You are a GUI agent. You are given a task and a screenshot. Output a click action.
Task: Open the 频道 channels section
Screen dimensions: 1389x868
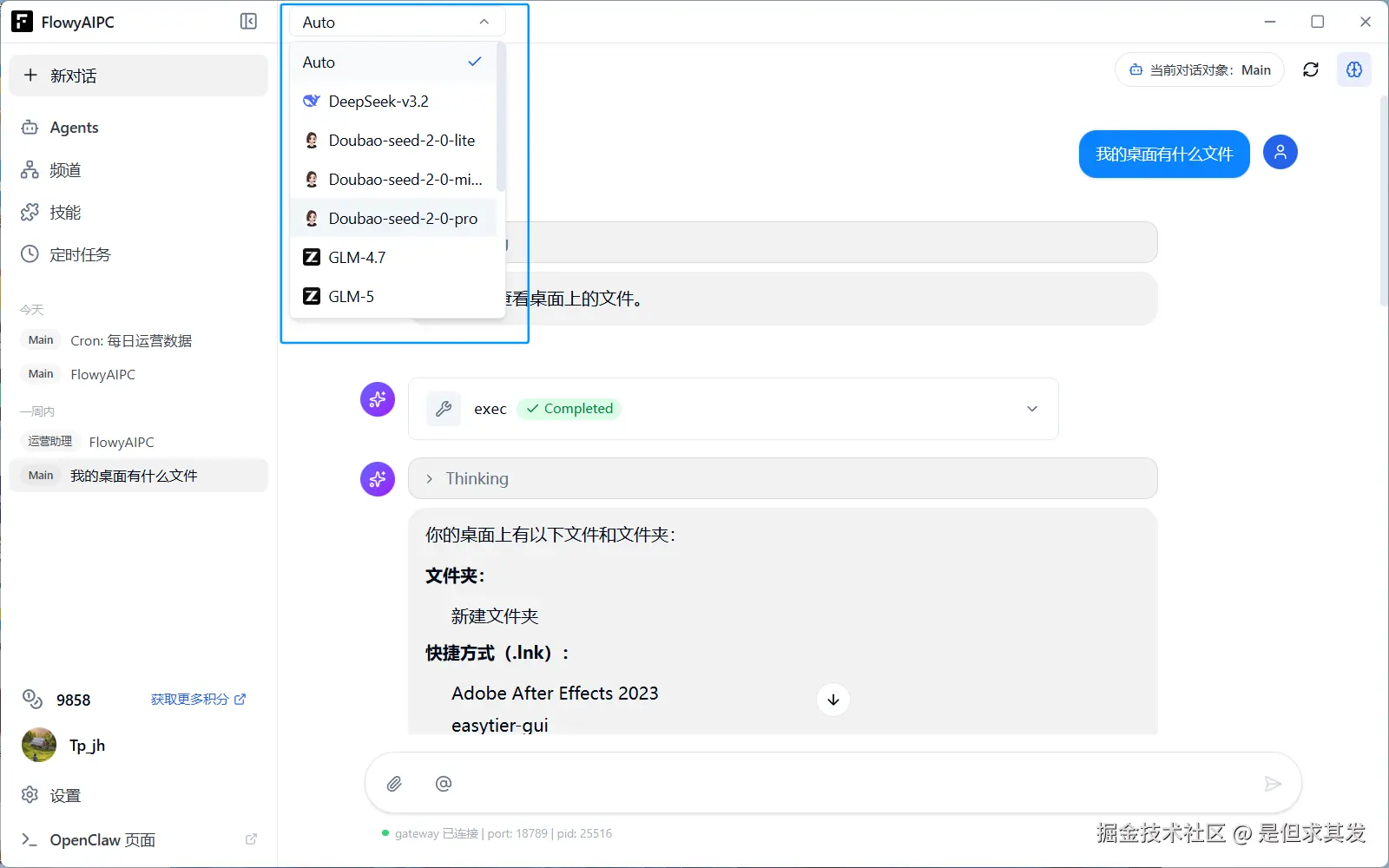pos(65,170)
